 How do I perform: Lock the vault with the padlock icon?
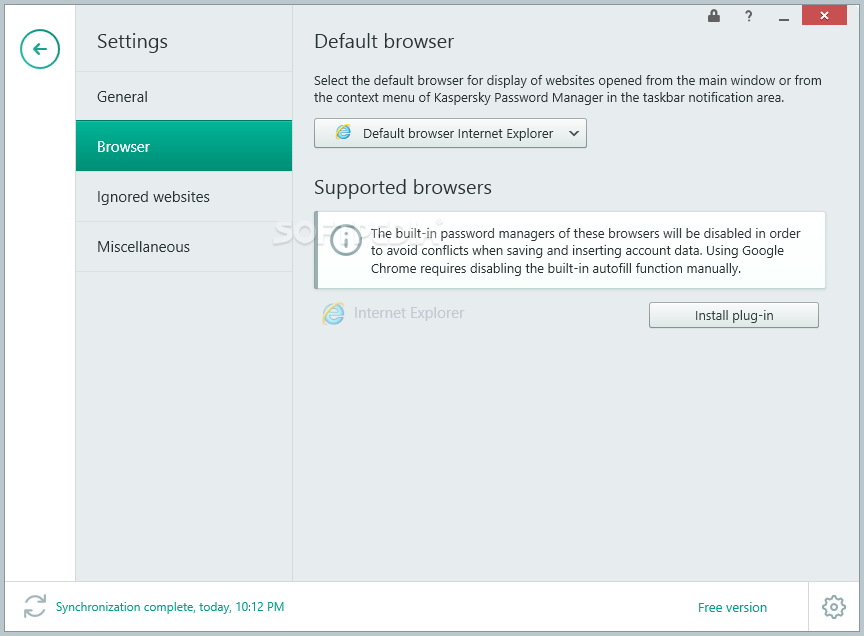click(714, 15)
